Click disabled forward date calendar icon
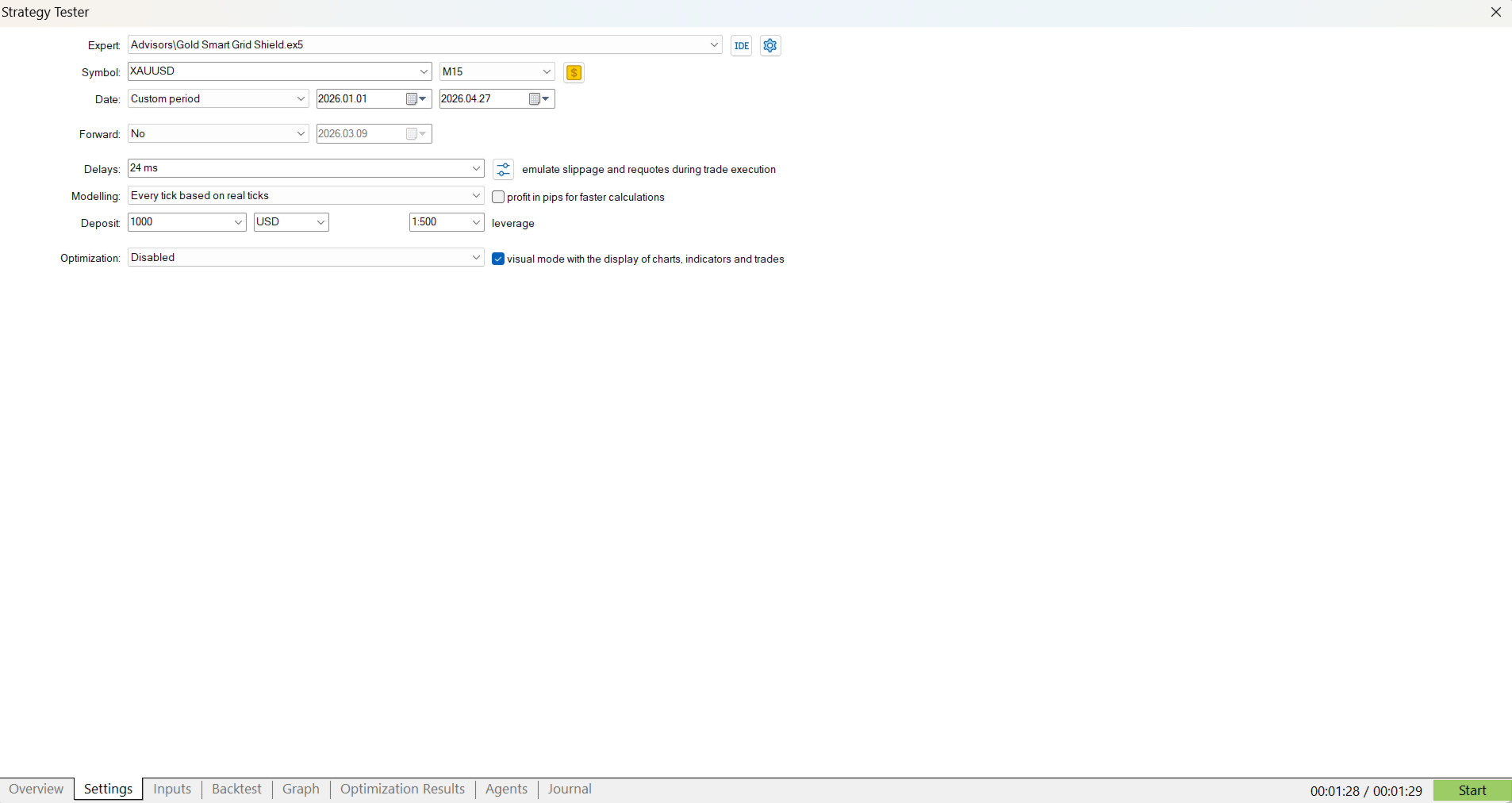The image size is (1512, 803). [416, 134]
